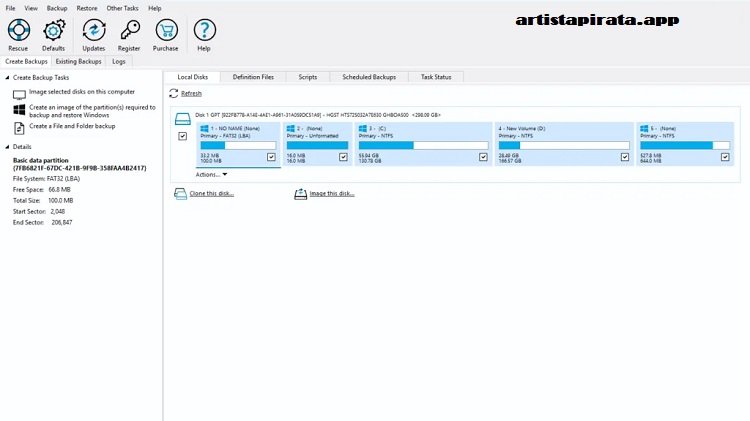Select partition 4 New Volume (D:) label
This screenshot has width=750, height=421.
pos(522,129)
